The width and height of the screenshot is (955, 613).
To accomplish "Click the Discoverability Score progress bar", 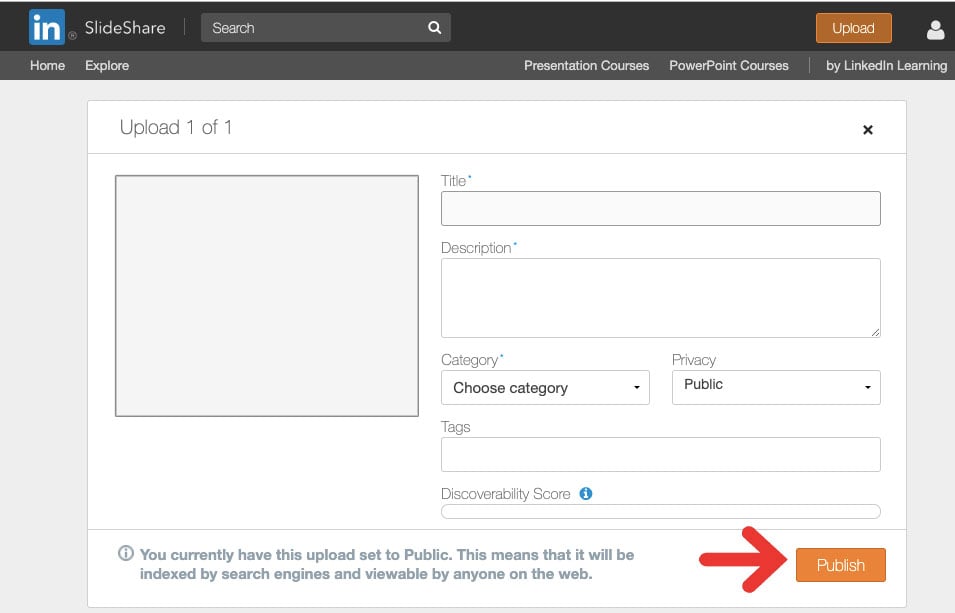I will click(661, 511).
